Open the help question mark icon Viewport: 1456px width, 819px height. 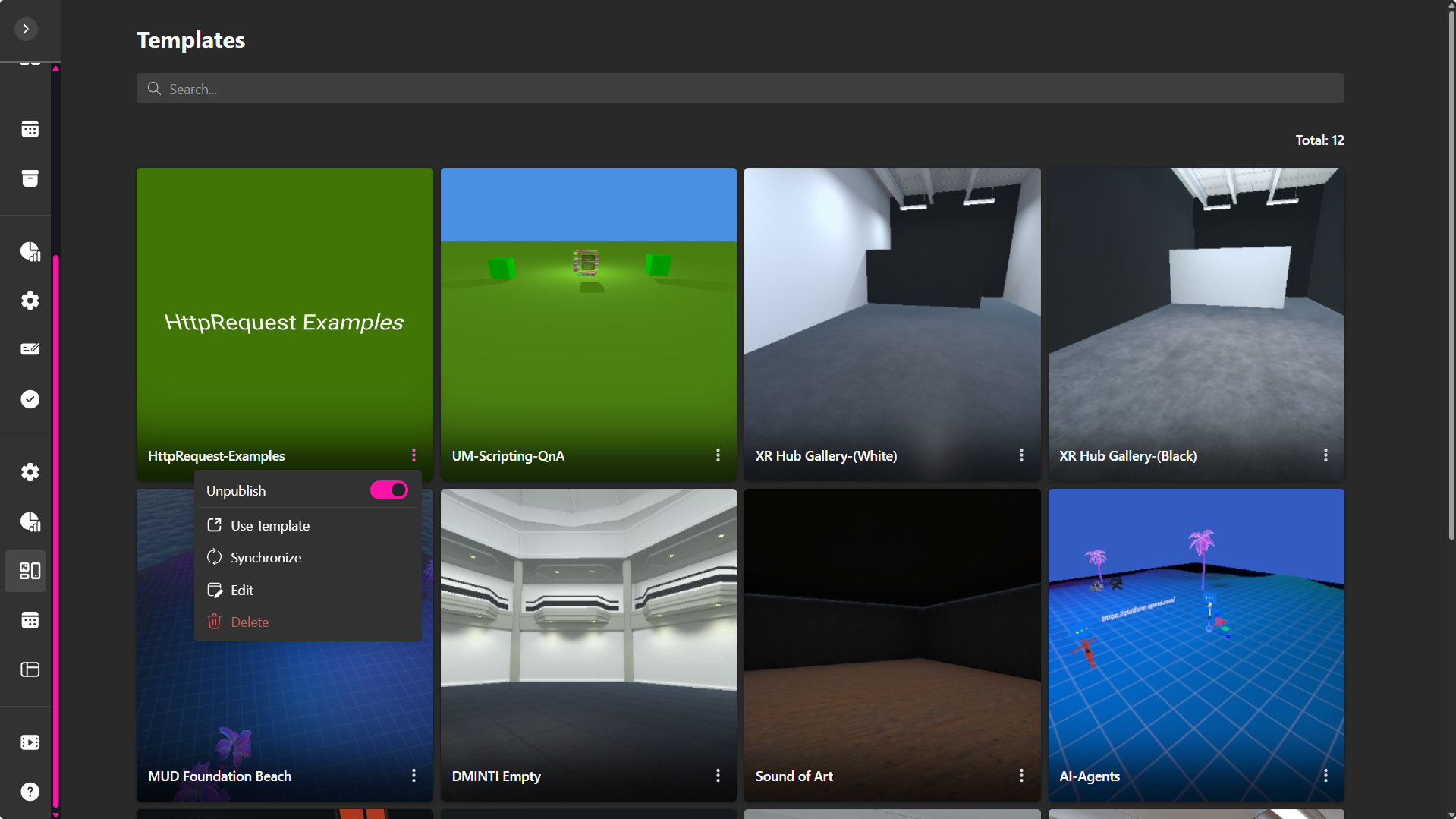point(30,792)
